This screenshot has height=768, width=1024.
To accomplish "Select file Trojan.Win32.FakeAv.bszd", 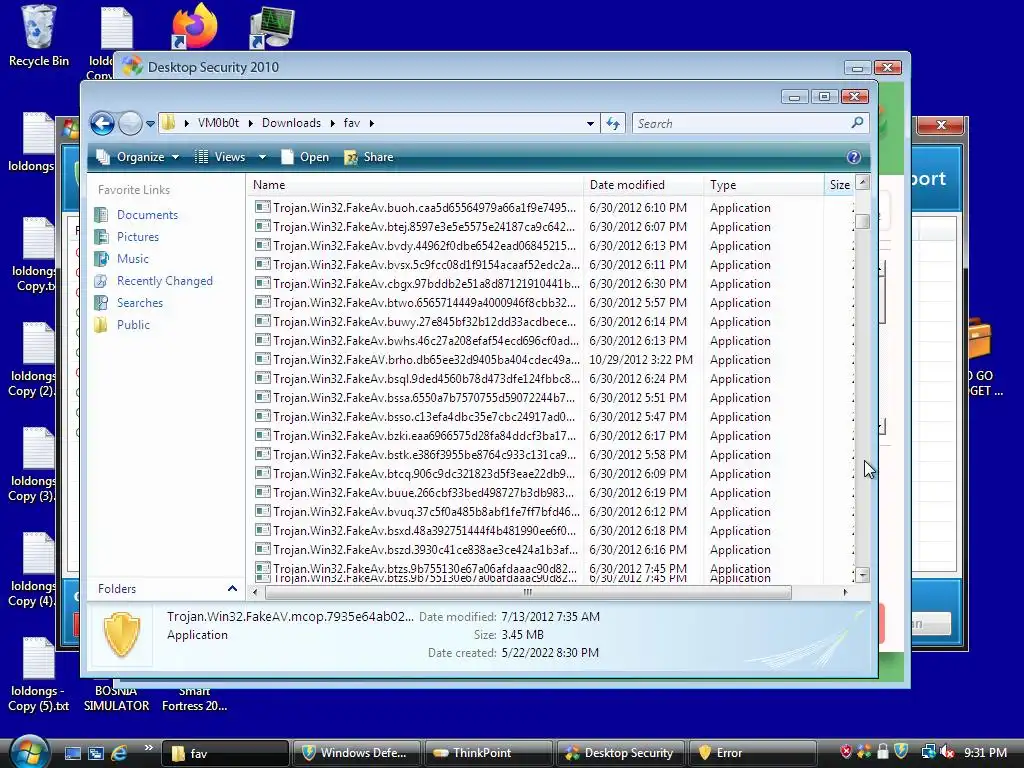I will 424,550.
